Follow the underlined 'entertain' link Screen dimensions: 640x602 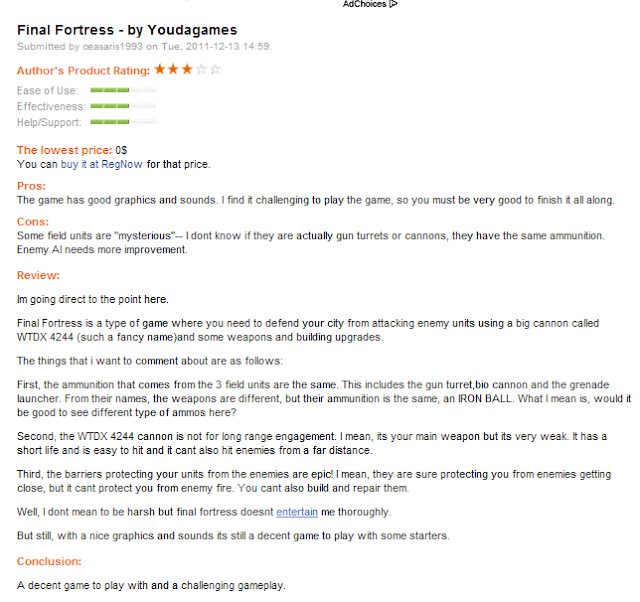[x=297, y=512]
